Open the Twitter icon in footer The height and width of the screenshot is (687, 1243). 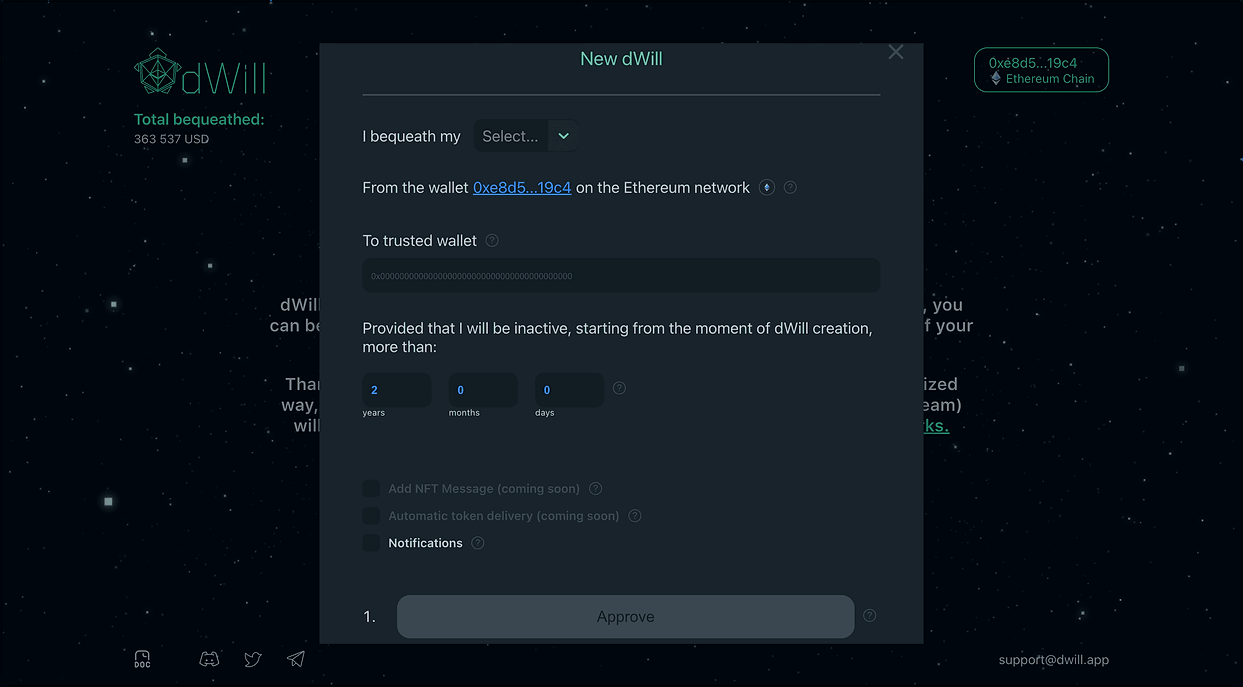(x=253, y=659)
